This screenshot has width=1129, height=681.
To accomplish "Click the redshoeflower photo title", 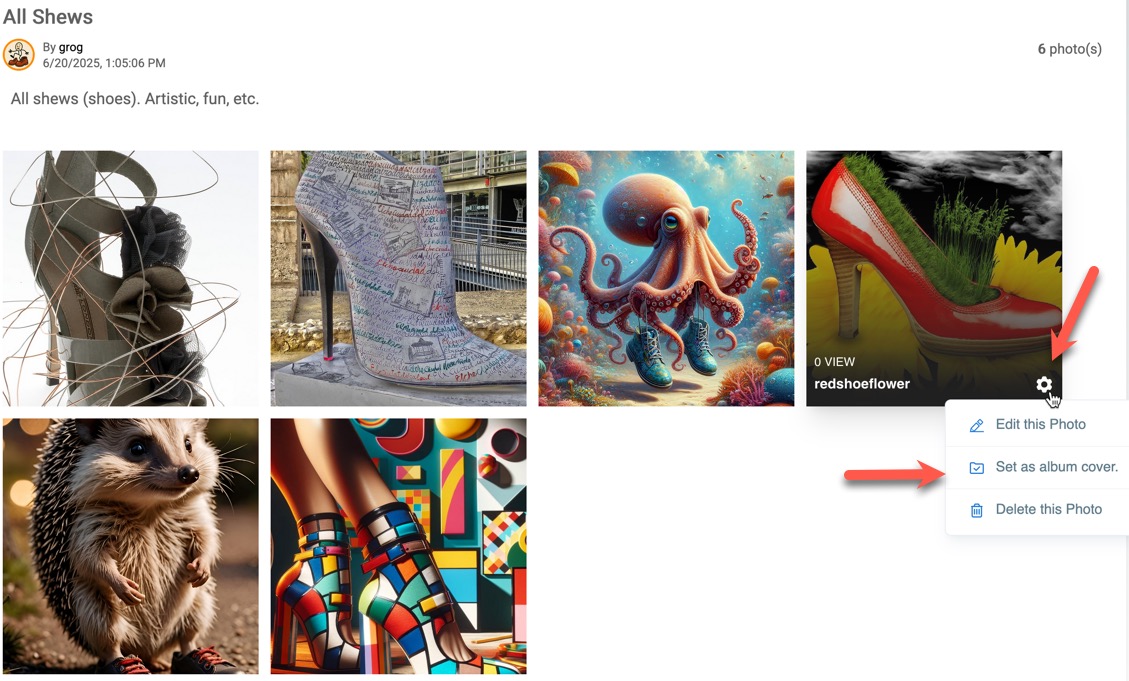I will (862, 384).
